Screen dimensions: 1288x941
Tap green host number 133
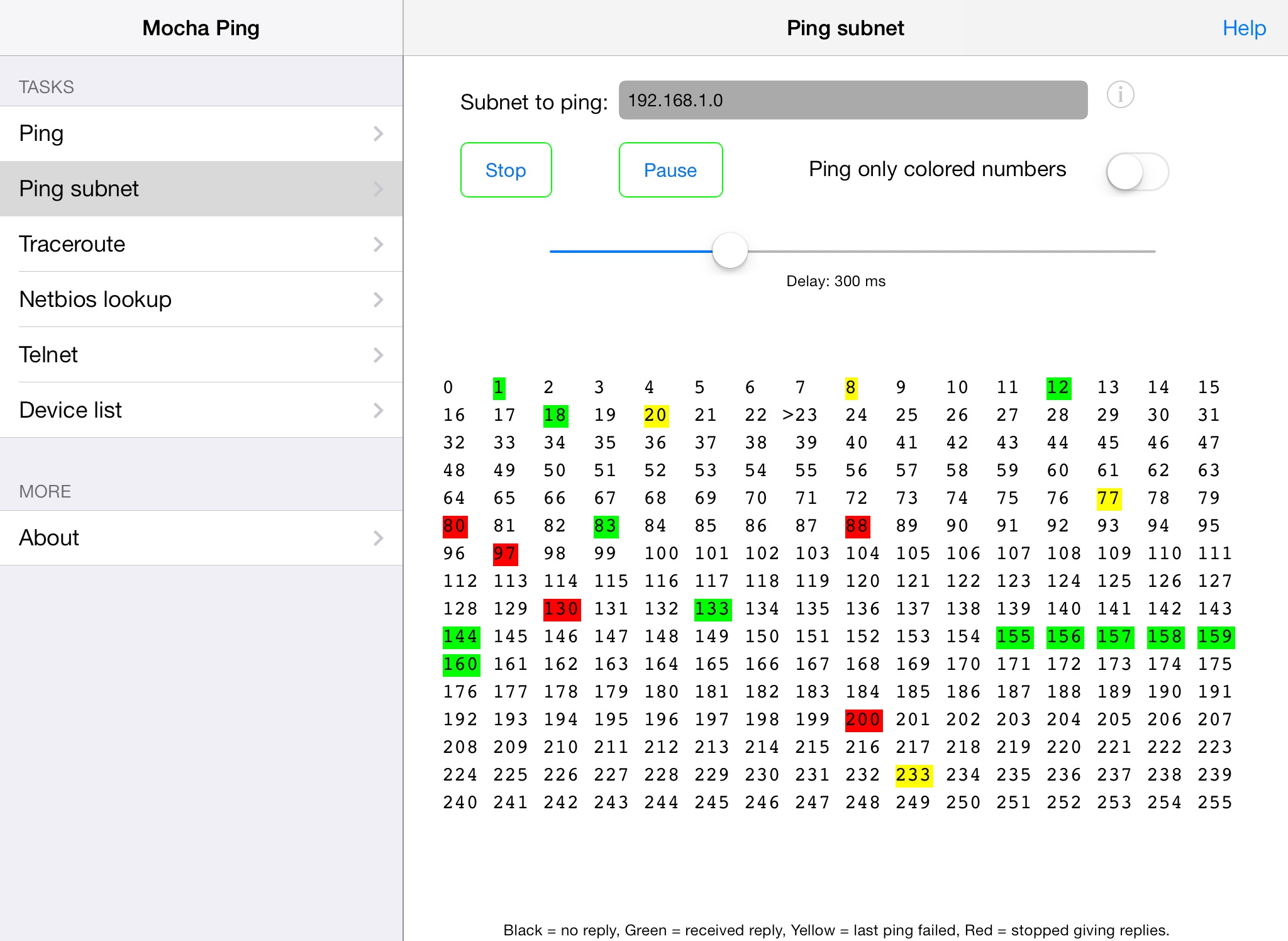point(713,609)
